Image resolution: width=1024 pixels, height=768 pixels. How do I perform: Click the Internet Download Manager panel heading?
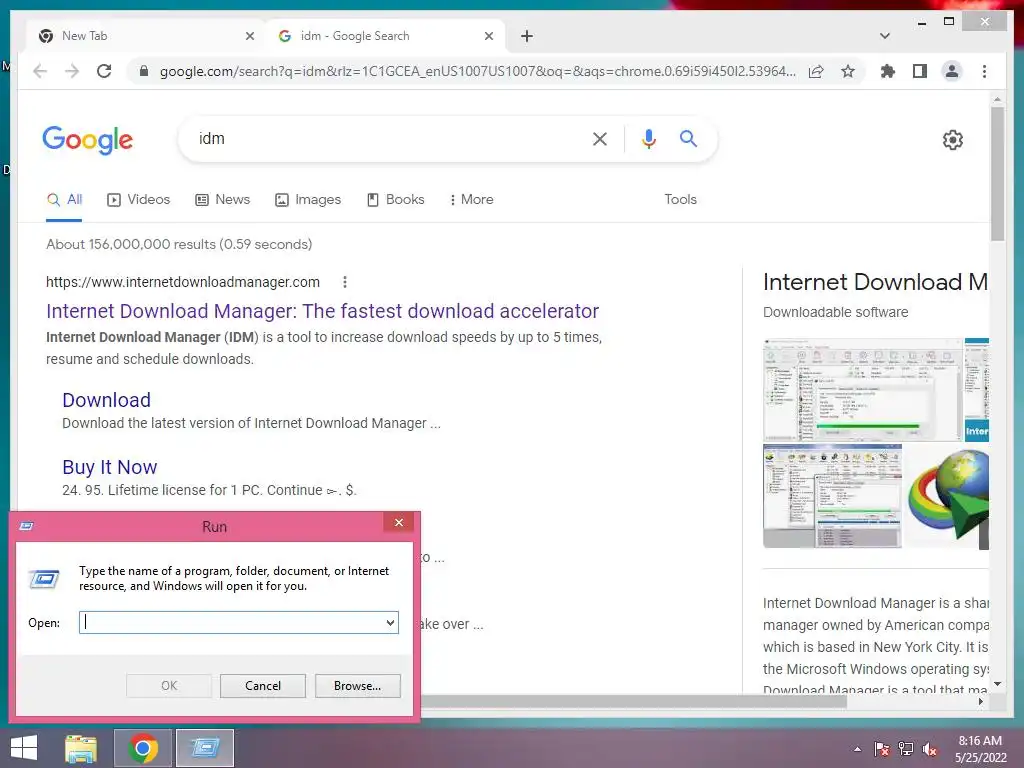pos(875,282)
